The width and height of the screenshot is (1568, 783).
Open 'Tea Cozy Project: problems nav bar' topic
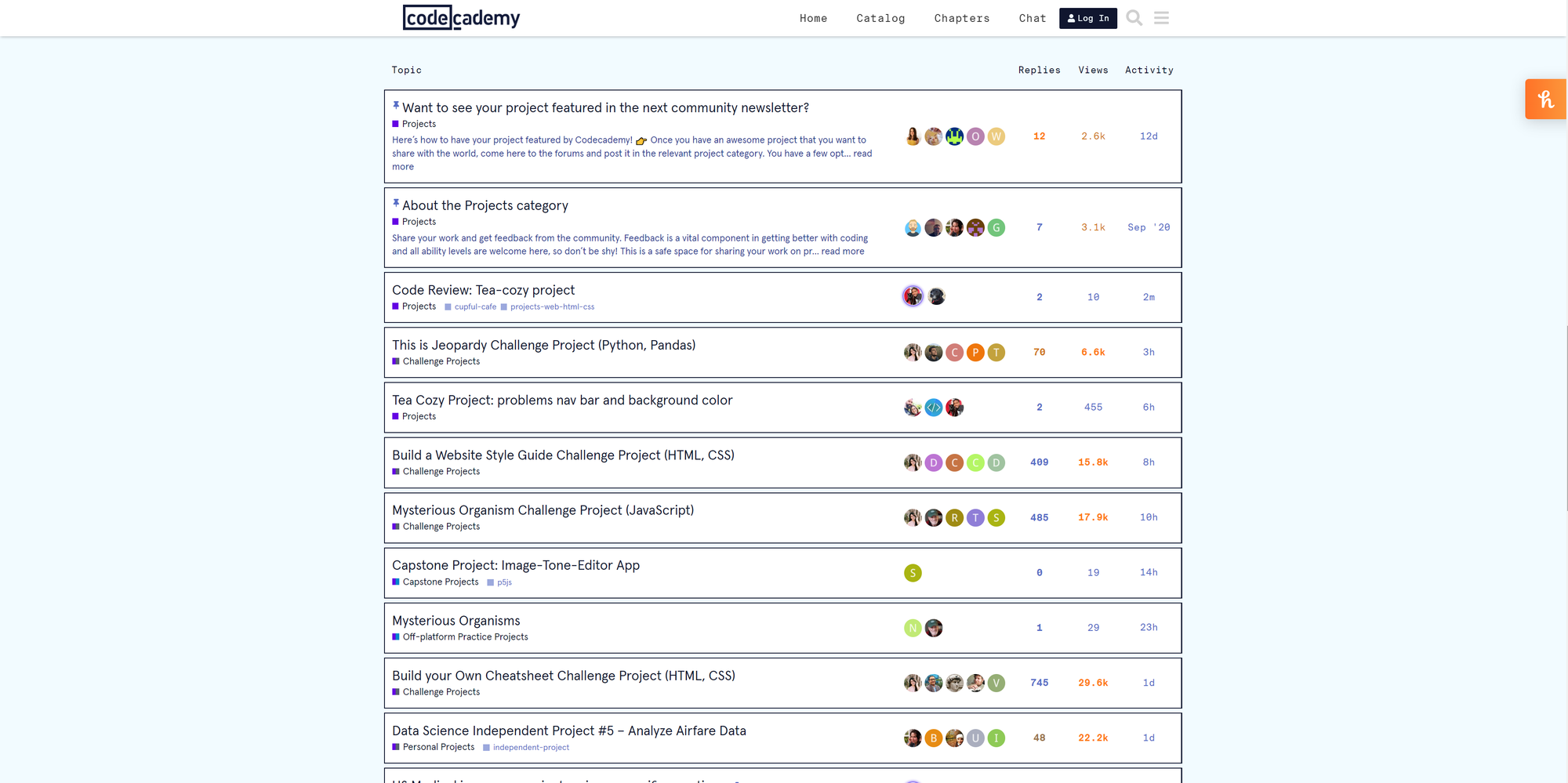(562, 400)
